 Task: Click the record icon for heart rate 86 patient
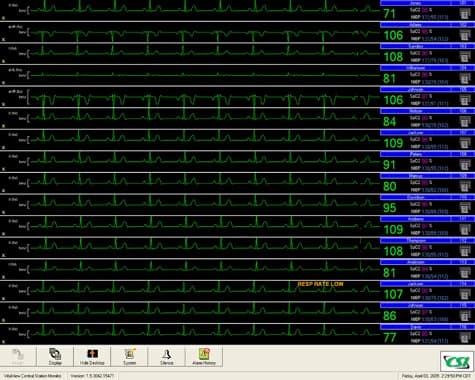coord(464,316)
